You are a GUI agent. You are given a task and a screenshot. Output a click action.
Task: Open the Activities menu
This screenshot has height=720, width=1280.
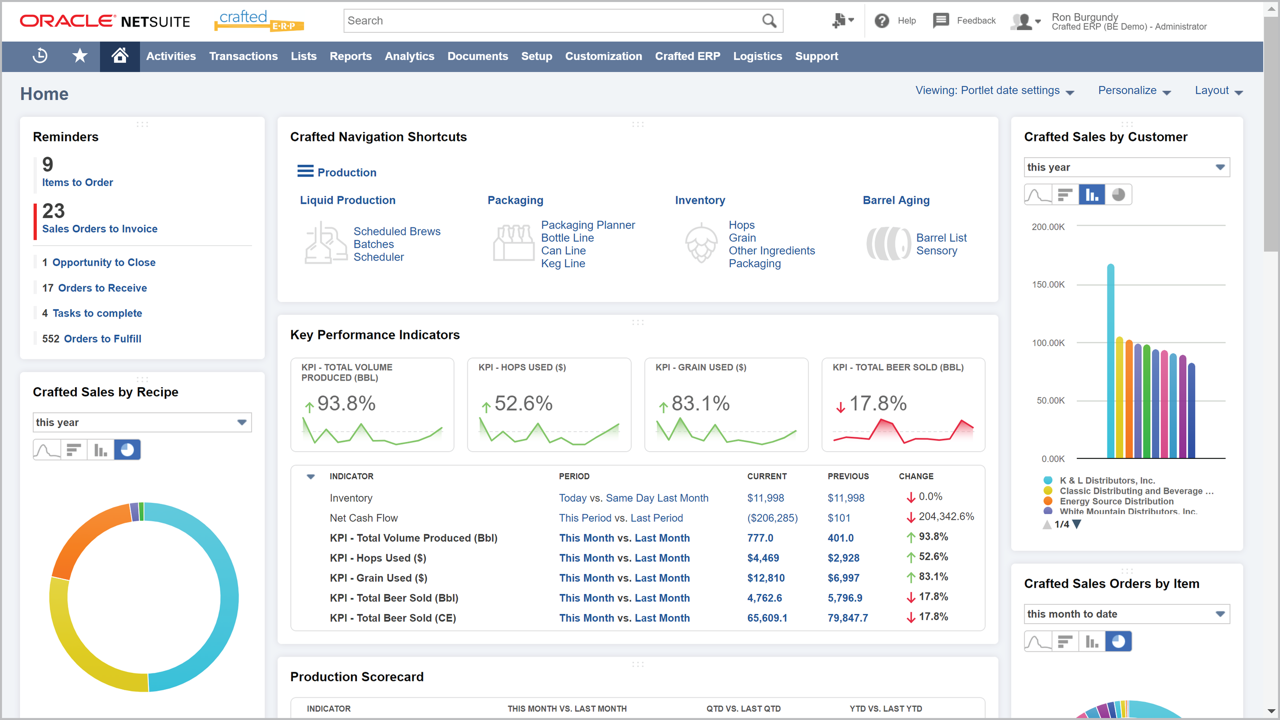[x=171, y=56]
